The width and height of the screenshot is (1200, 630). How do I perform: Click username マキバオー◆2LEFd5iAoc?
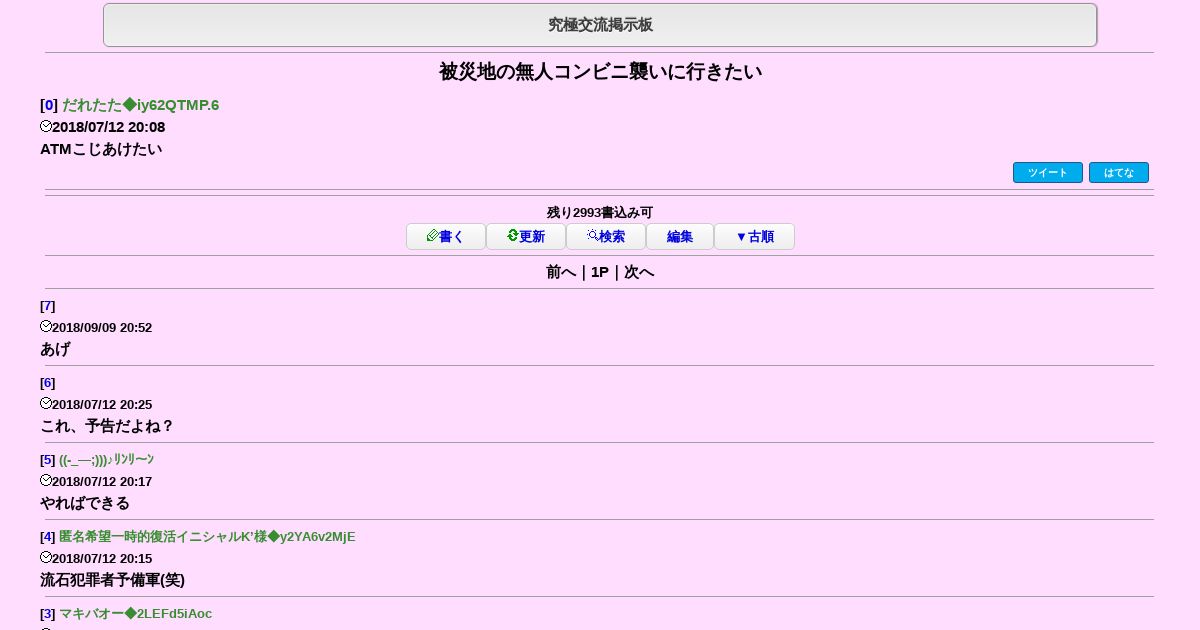pos(135,614)
